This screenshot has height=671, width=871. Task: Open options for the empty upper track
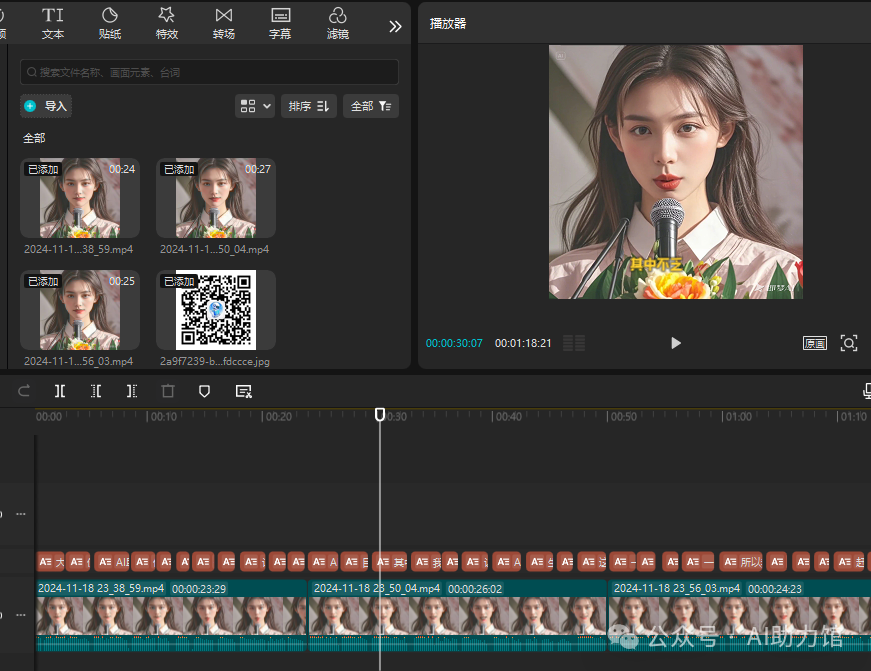(21, 514)
